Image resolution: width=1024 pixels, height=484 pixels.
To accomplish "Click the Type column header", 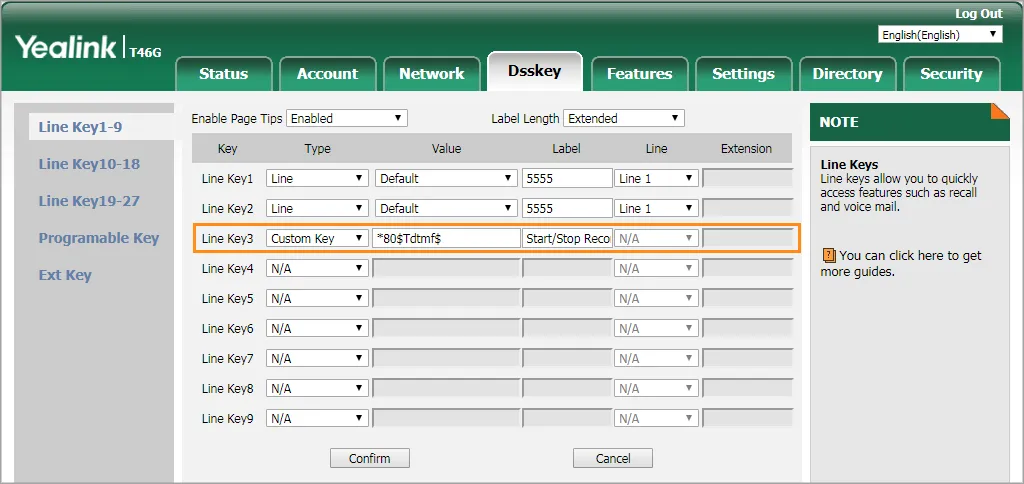I will tap(317, 149).
